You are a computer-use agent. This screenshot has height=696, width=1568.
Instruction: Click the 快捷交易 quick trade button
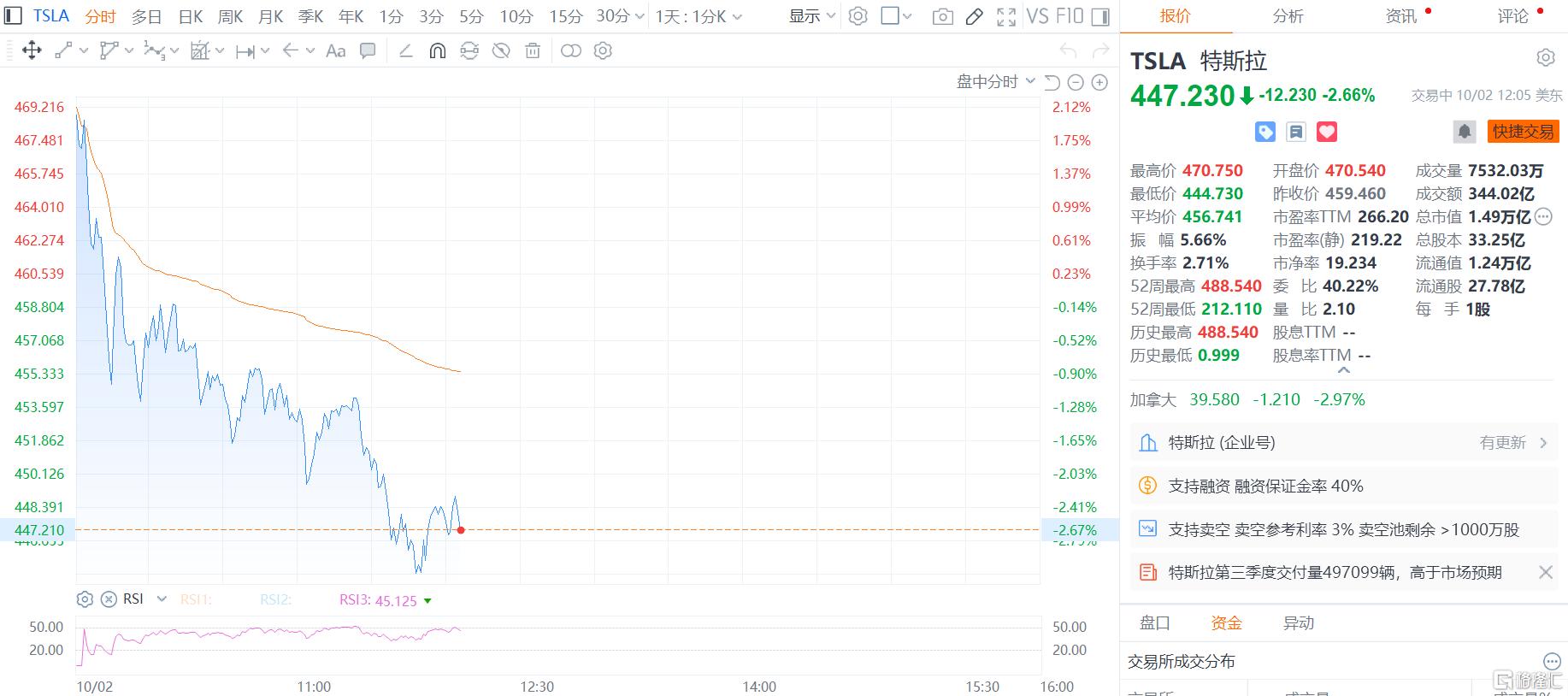tap(1523, 132)
